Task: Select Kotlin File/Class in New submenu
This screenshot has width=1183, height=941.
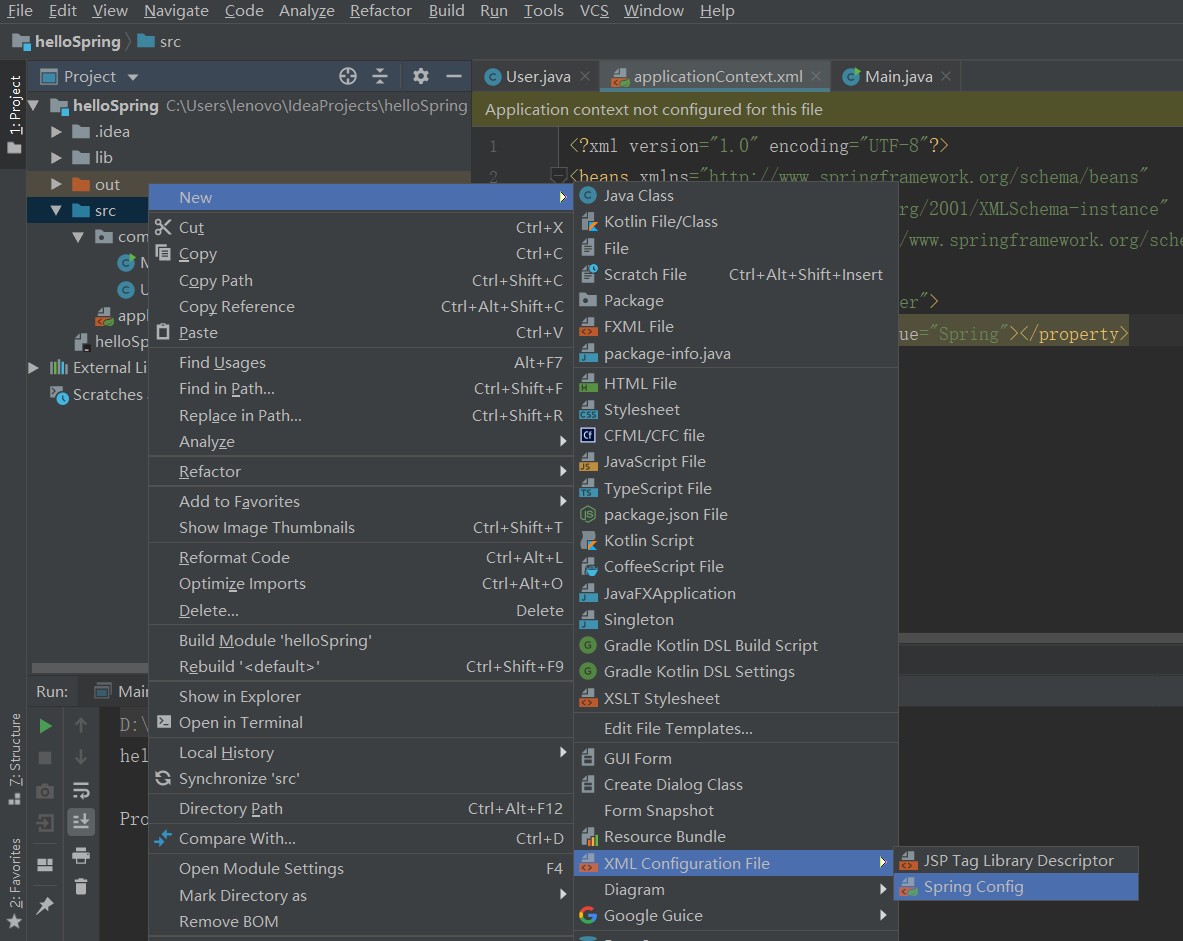Action: [x=736, y=222]
